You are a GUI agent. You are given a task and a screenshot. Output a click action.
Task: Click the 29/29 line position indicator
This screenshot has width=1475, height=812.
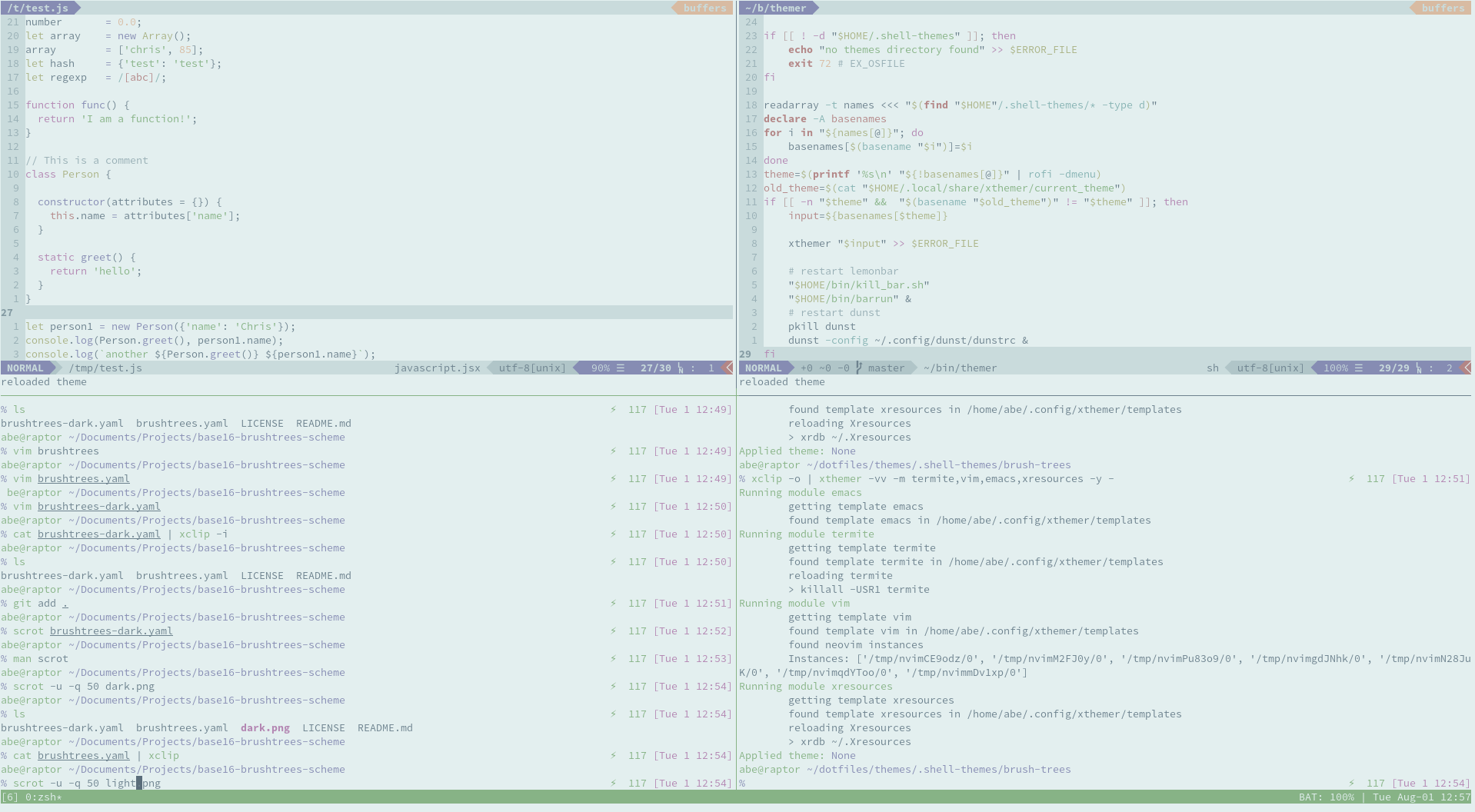coord(1393,368)
